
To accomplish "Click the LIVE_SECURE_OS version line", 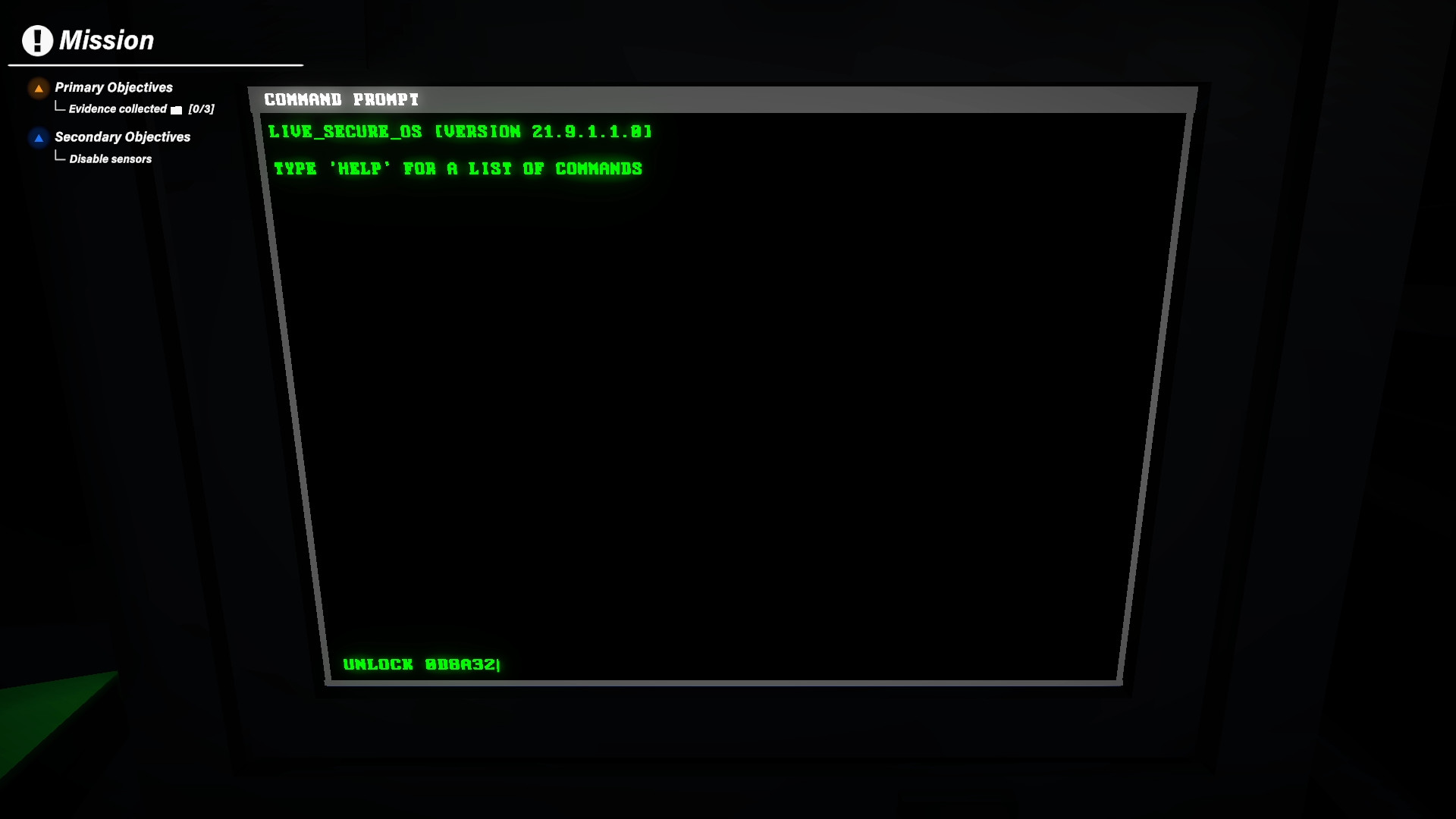I will (459, 131).
